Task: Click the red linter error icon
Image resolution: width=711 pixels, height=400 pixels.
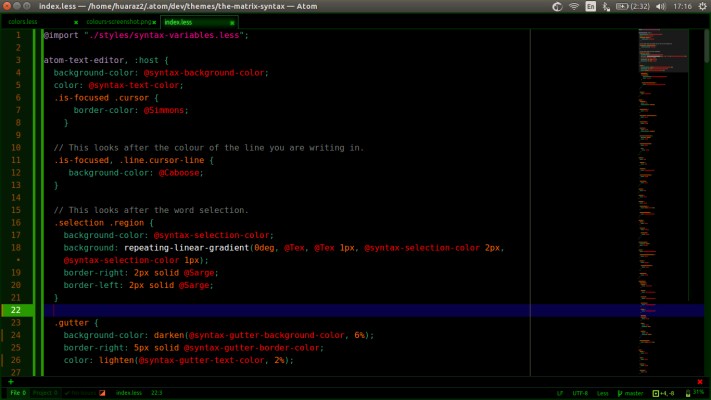Action: (x=102, y=393)
